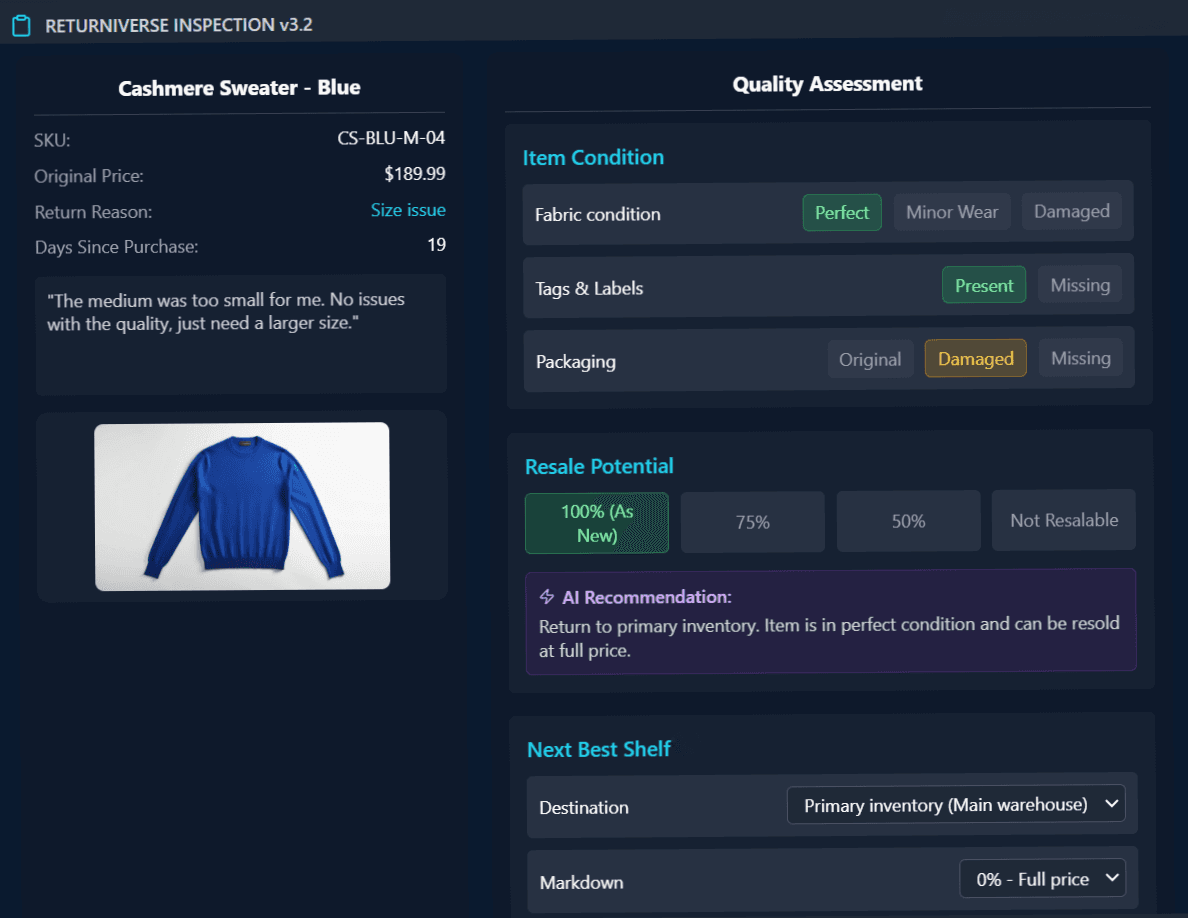Mark packaging as Missing
The image size is (1188, 918).
coord(1080,358)
